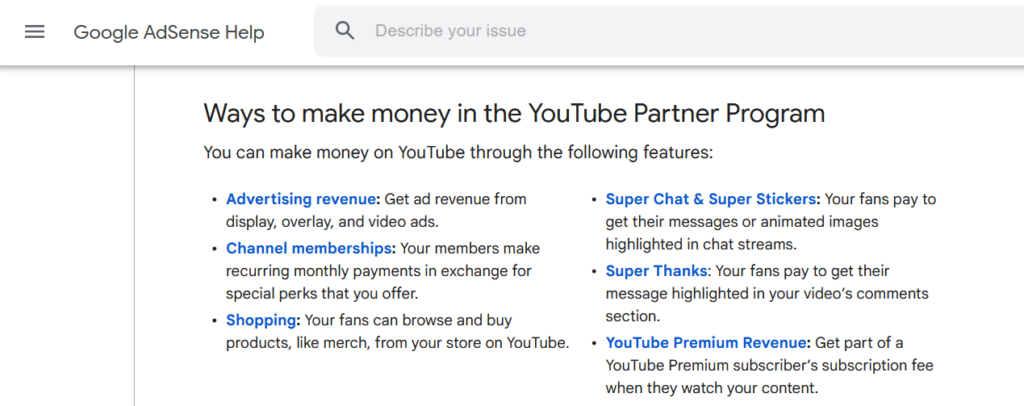Follow the Channel memberships link
Image resolution: width=1024 pixels, height=406 pixels.
310,248
